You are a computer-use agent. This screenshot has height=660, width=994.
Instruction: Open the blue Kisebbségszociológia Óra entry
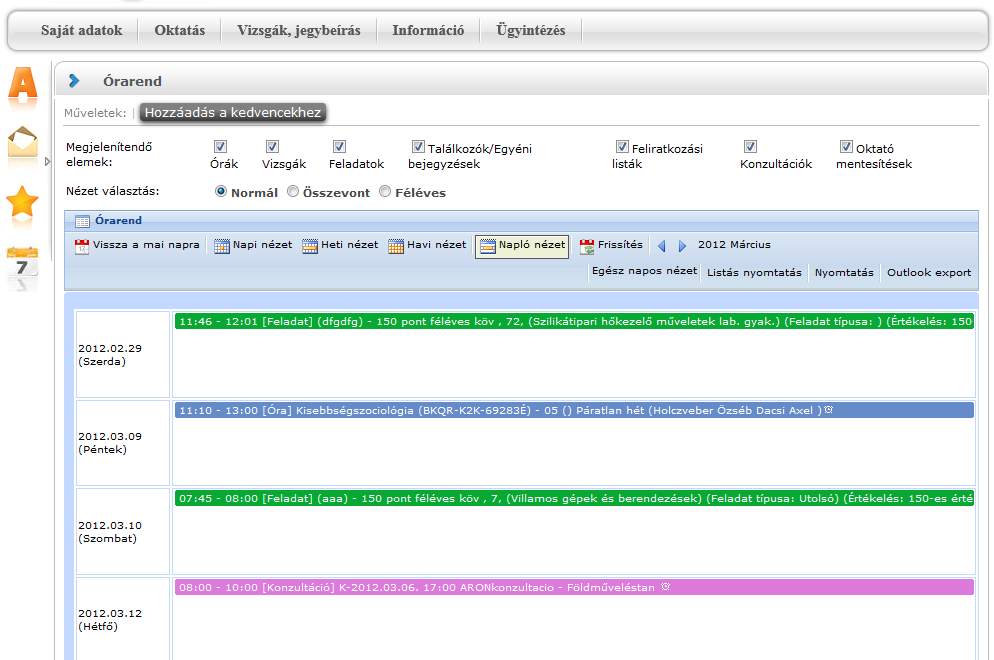574,410
